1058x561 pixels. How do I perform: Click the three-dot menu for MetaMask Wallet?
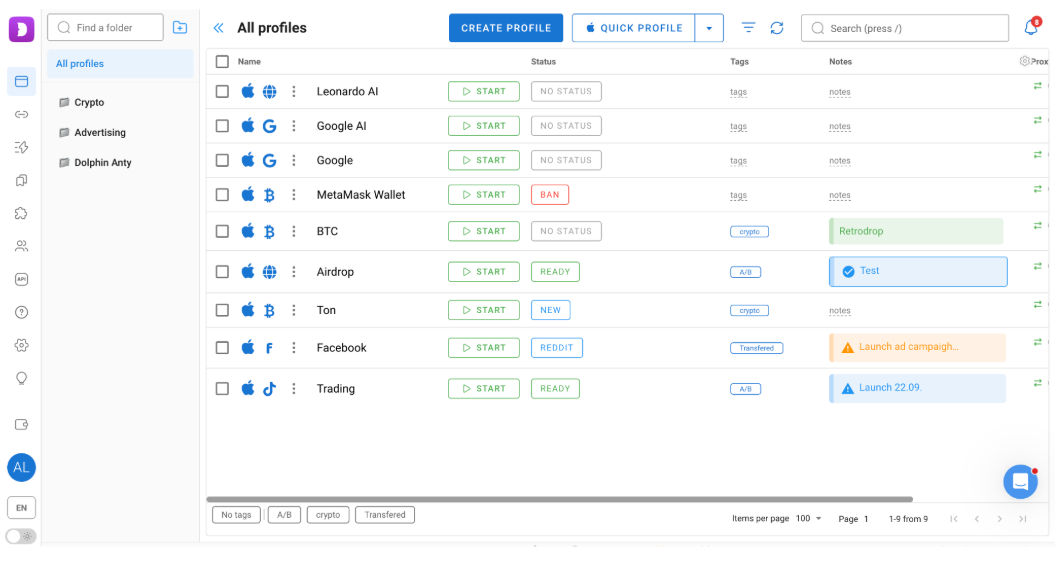pyautogui.click(x=294, y=194)
